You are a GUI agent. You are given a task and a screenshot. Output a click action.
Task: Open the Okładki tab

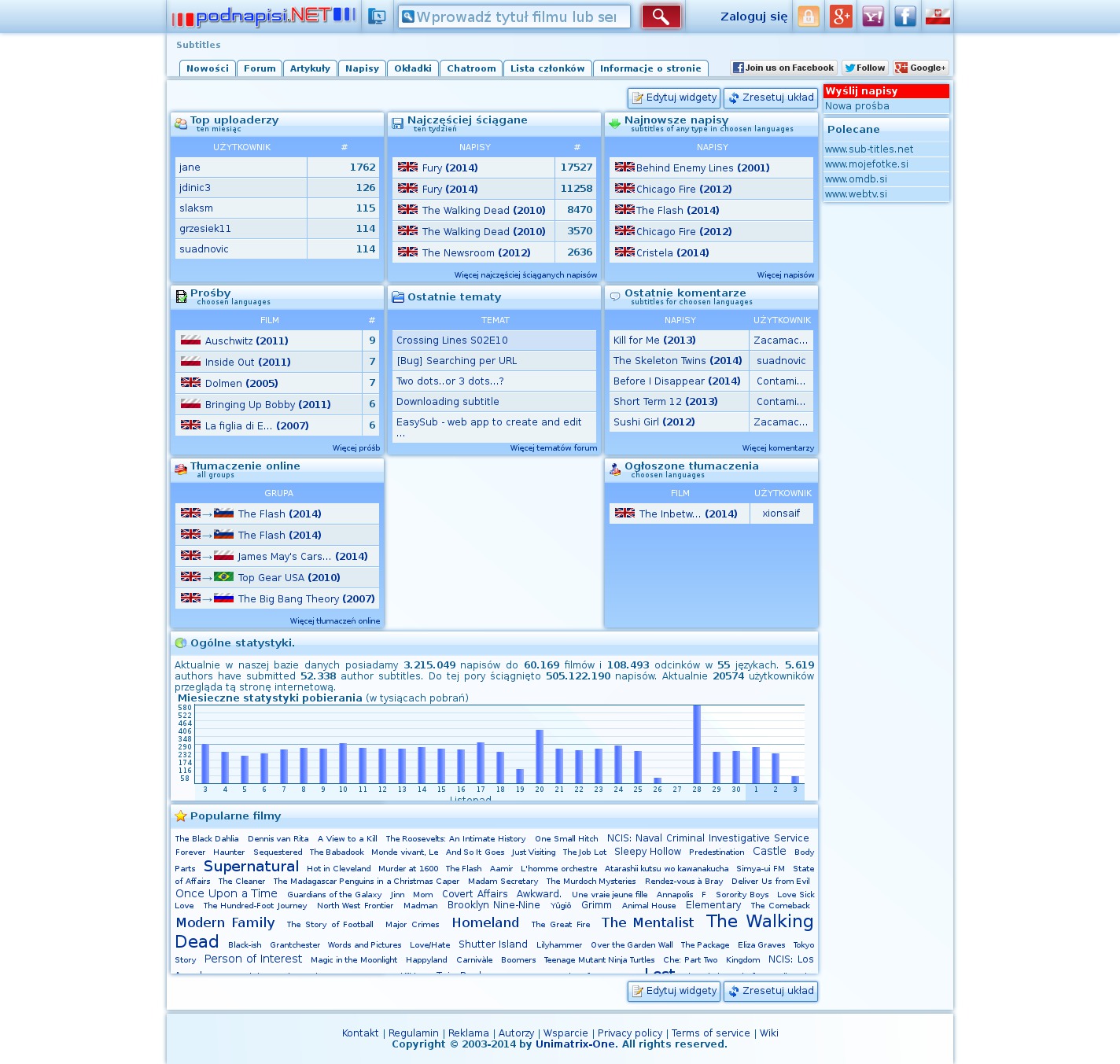click(x=412, y=68)
